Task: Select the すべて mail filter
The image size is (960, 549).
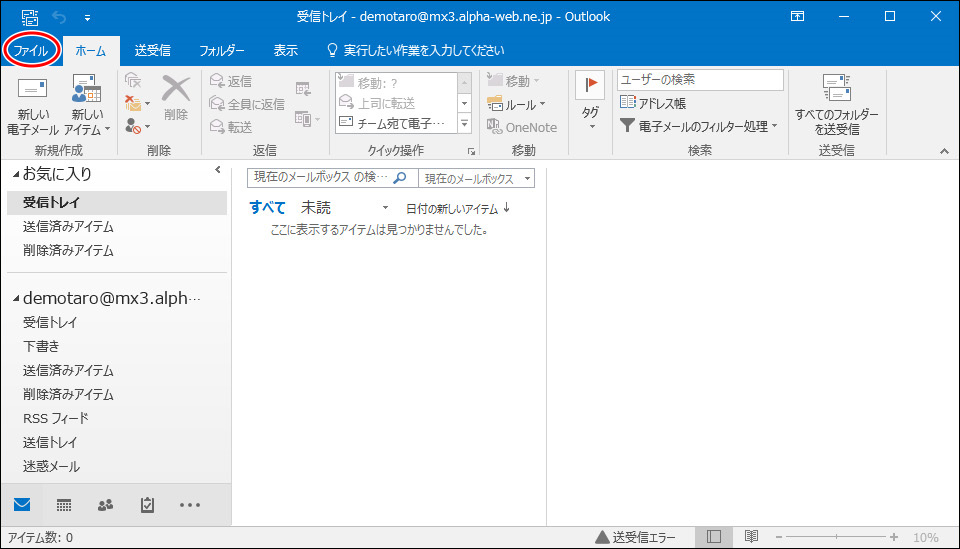Action: pyautogui.click(x=268, y=207)
